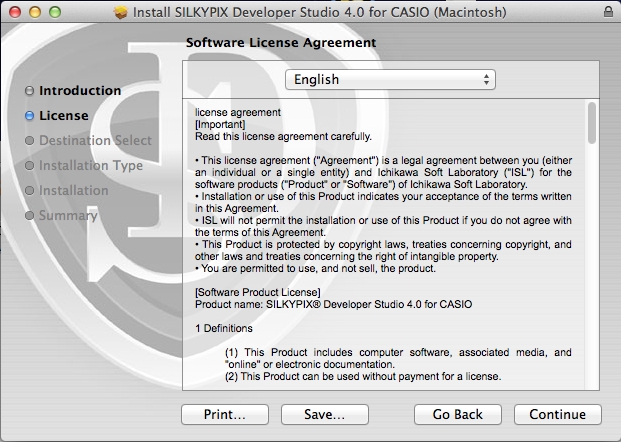Click the bullet beside Destination Select
The image size is (621, 442).
(29, 141)
